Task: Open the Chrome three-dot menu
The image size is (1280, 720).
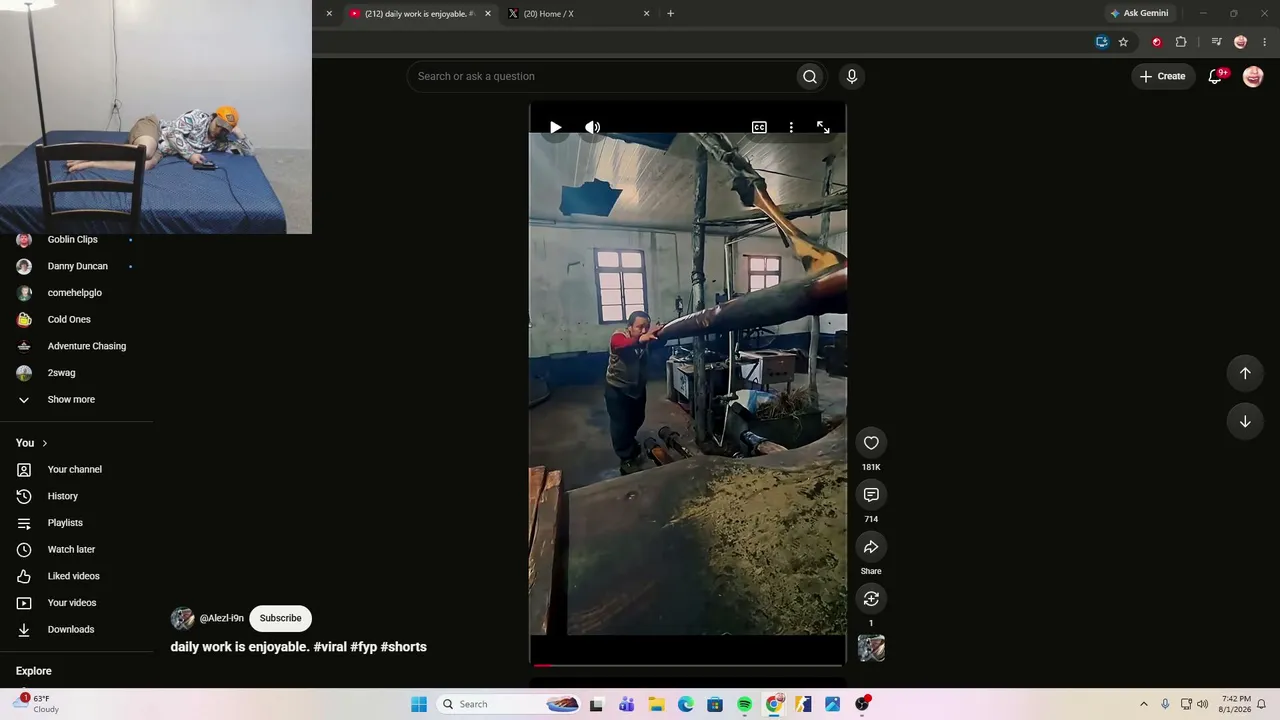Action: click(1265, 42)
